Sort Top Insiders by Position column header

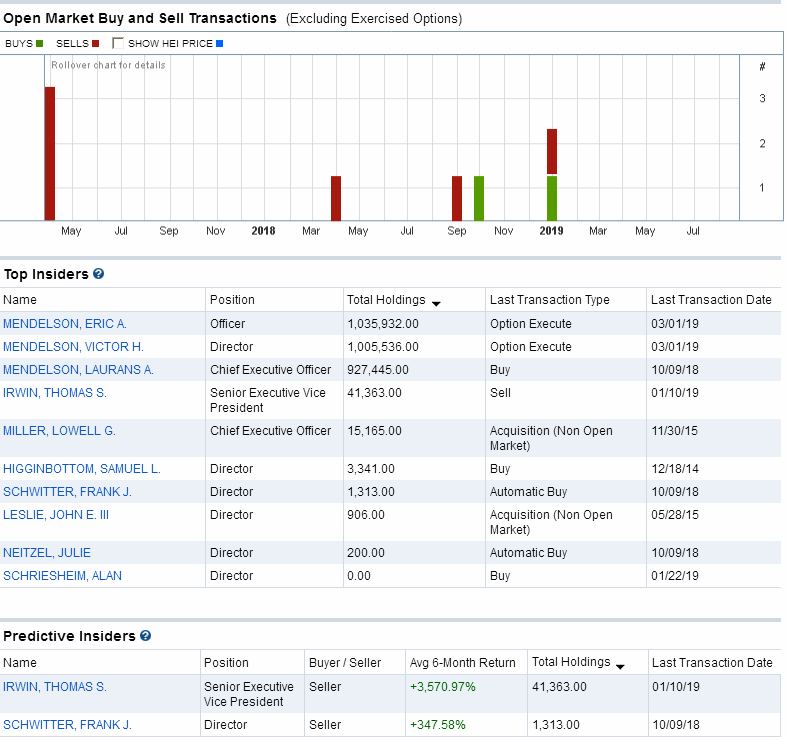point(232,300)
